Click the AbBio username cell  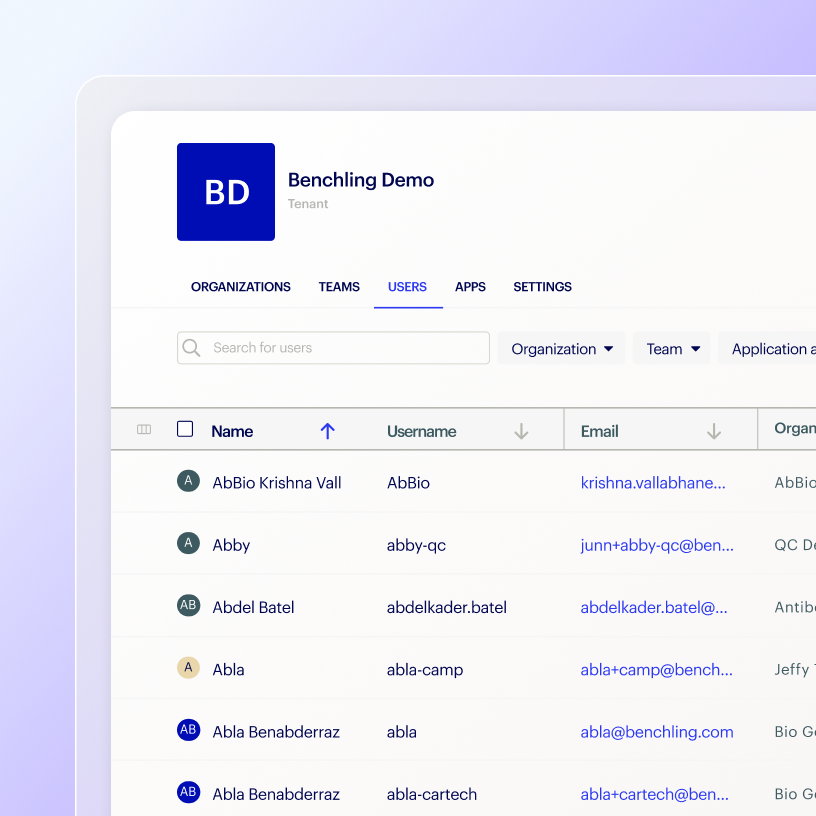408,483
